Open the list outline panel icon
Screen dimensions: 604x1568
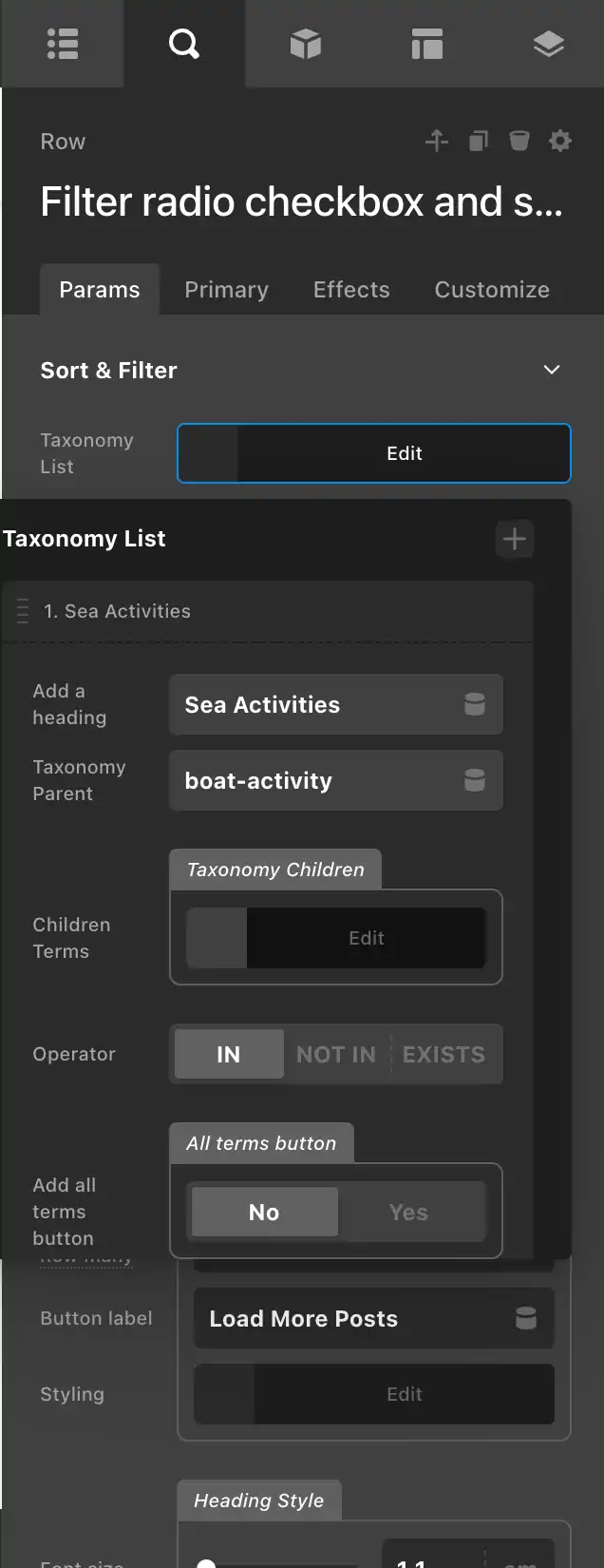point(63,44)
